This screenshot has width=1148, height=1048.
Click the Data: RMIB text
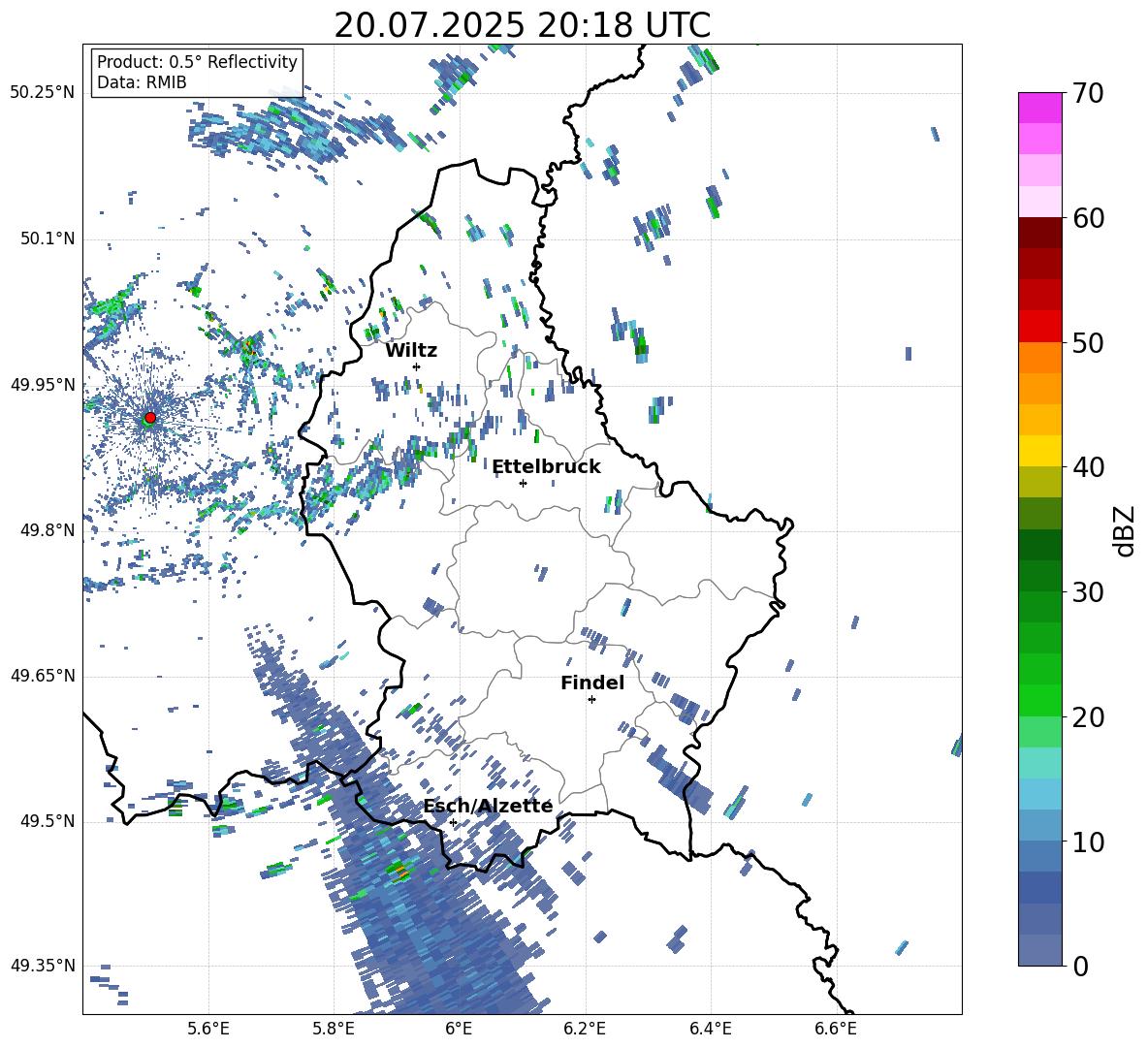click(142, 82)
